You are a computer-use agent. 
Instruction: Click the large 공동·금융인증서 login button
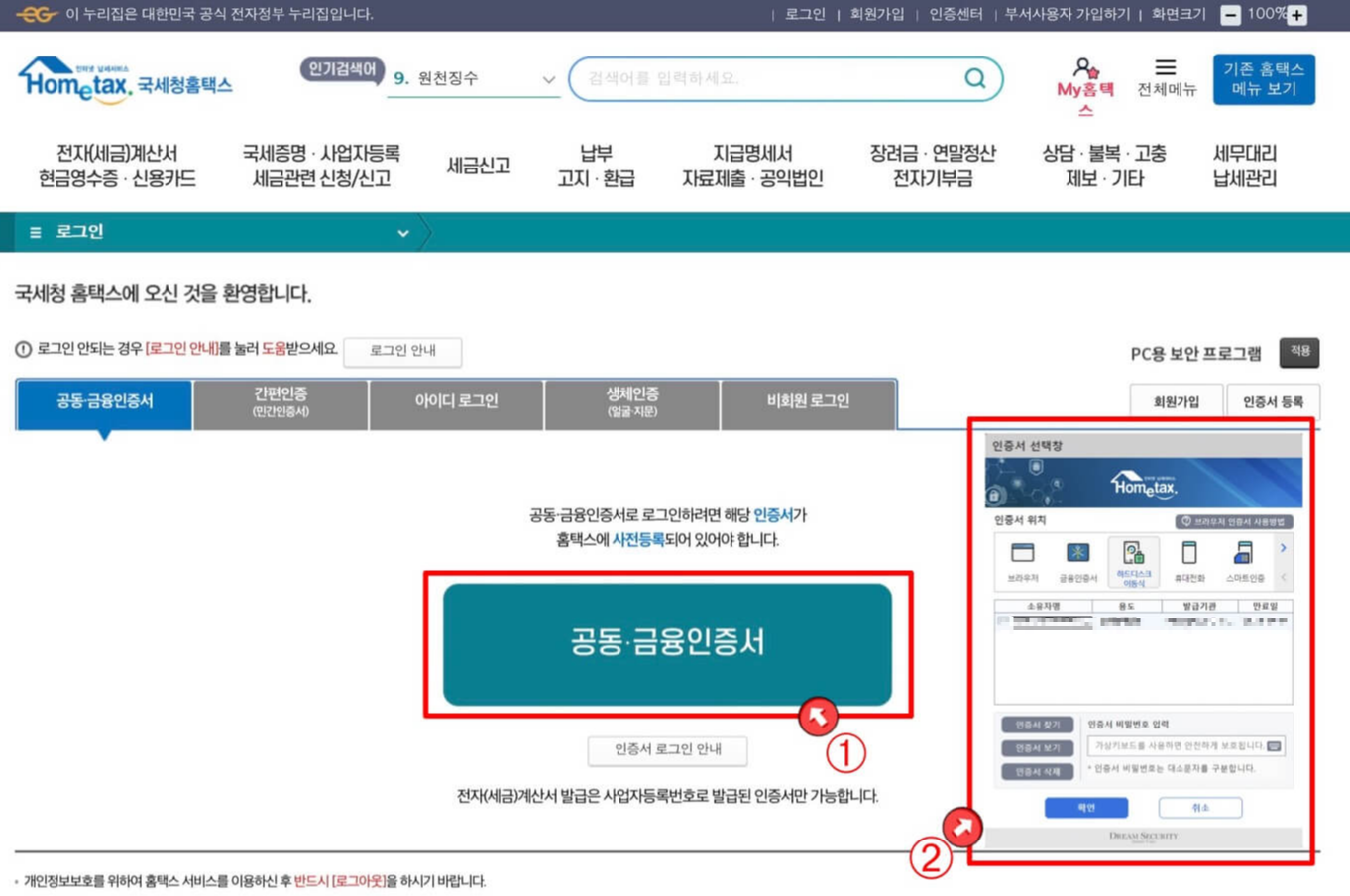click(667, 644)
